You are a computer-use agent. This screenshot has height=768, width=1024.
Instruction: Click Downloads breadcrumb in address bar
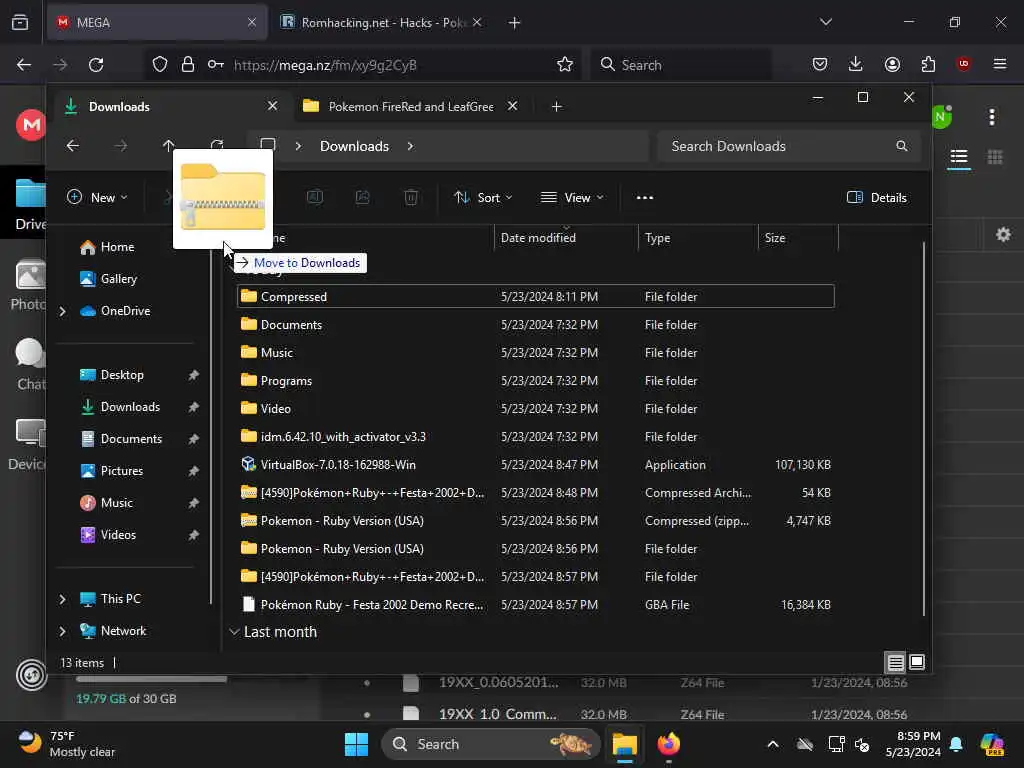tap(354, 146)
